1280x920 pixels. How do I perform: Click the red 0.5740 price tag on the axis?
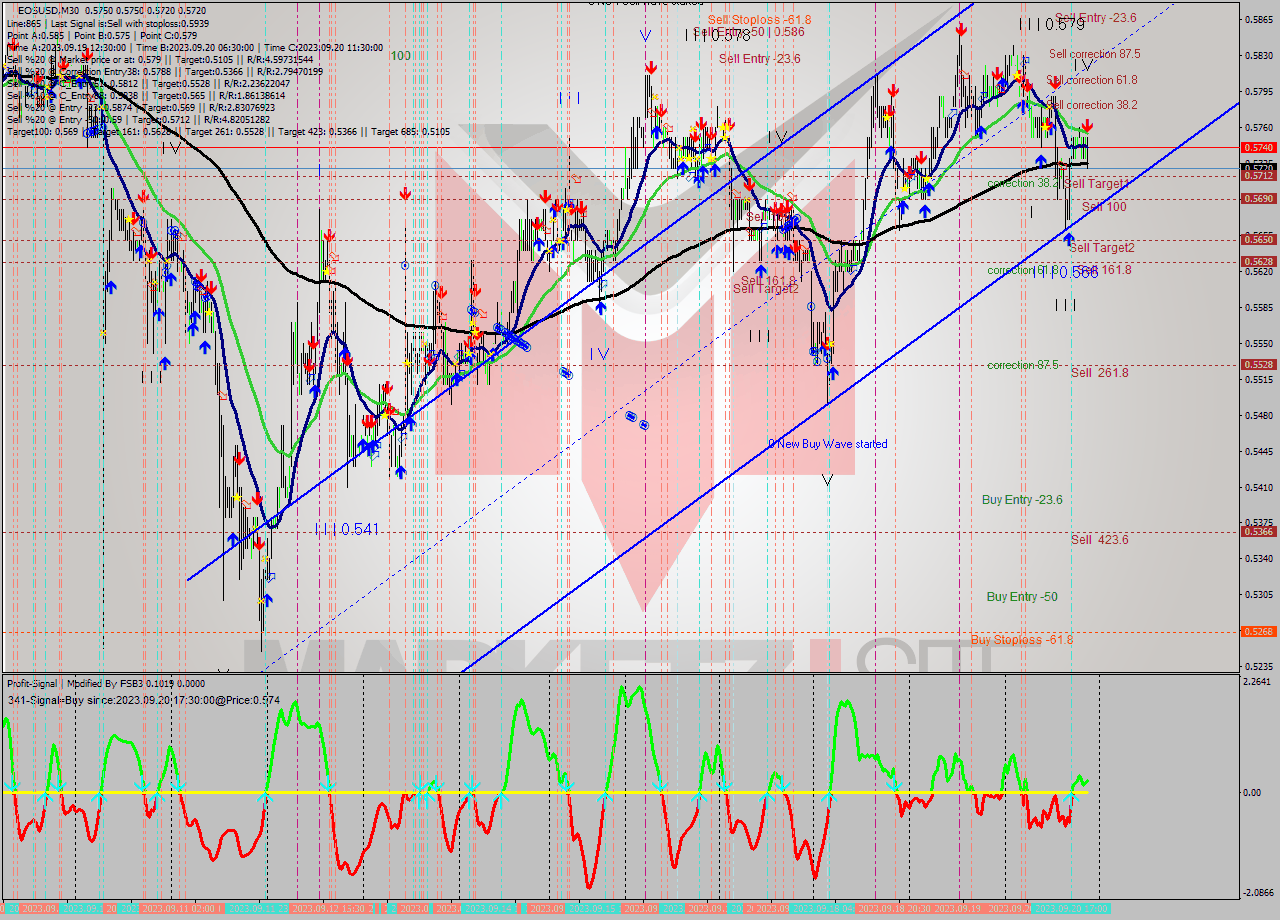1258,147
